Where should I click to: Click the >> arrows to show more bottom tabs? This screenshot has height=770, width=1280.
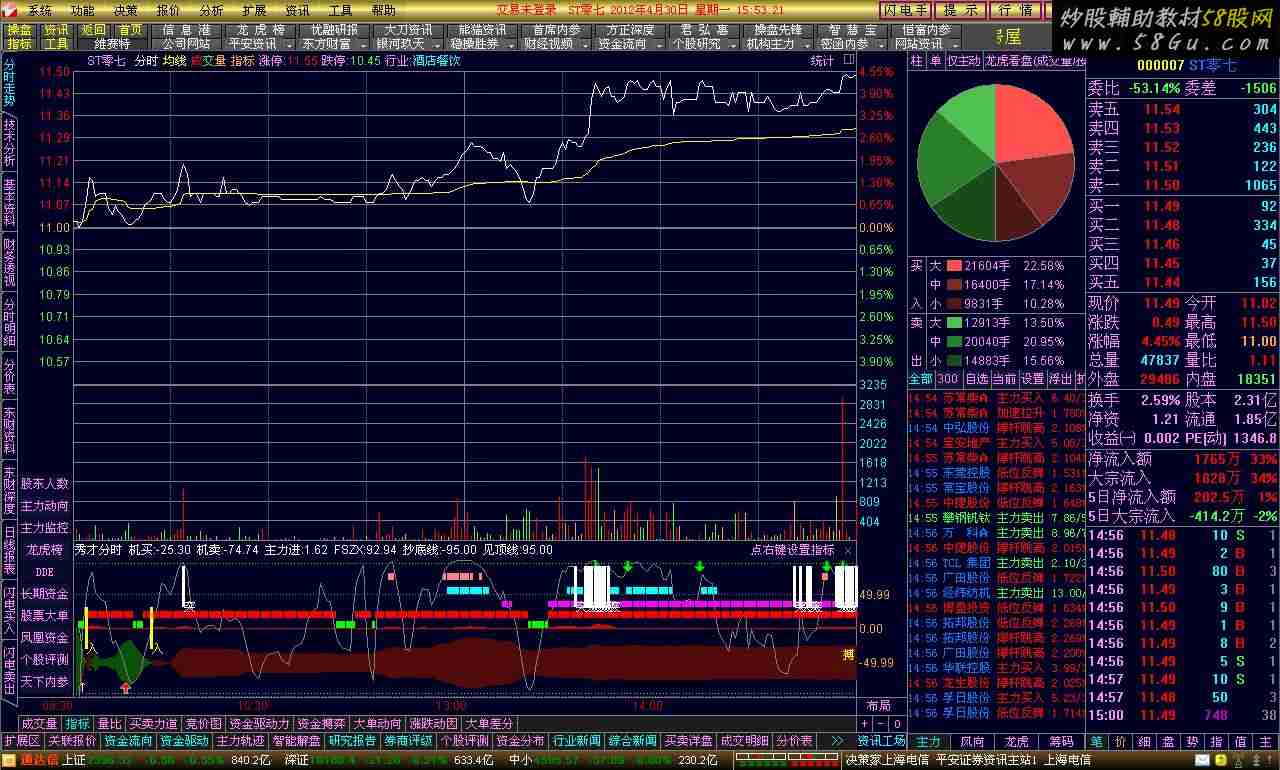click(837, 741)
